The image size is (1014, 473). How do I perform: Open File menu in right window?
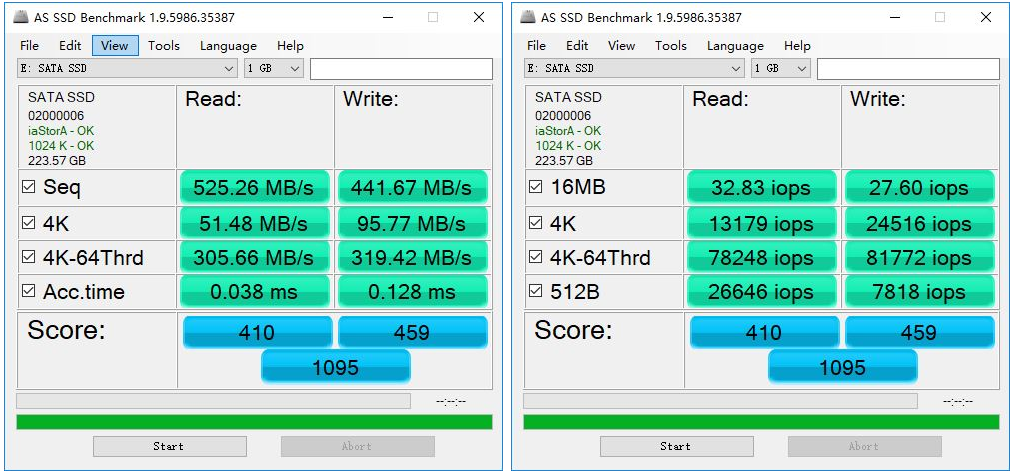tap(536, 46)
